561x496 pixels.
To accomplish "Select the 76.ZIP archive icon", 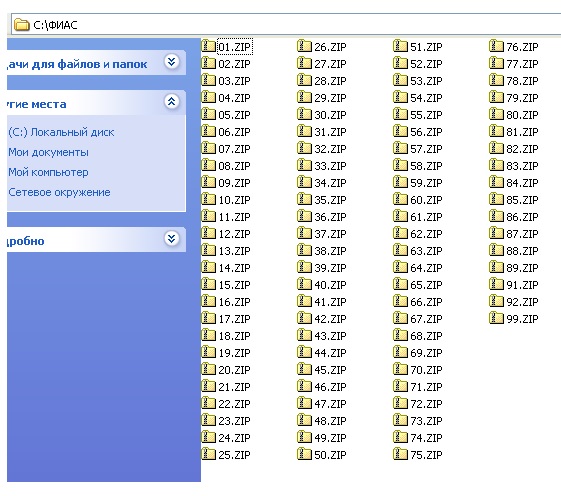I will (x=496, y=46).
